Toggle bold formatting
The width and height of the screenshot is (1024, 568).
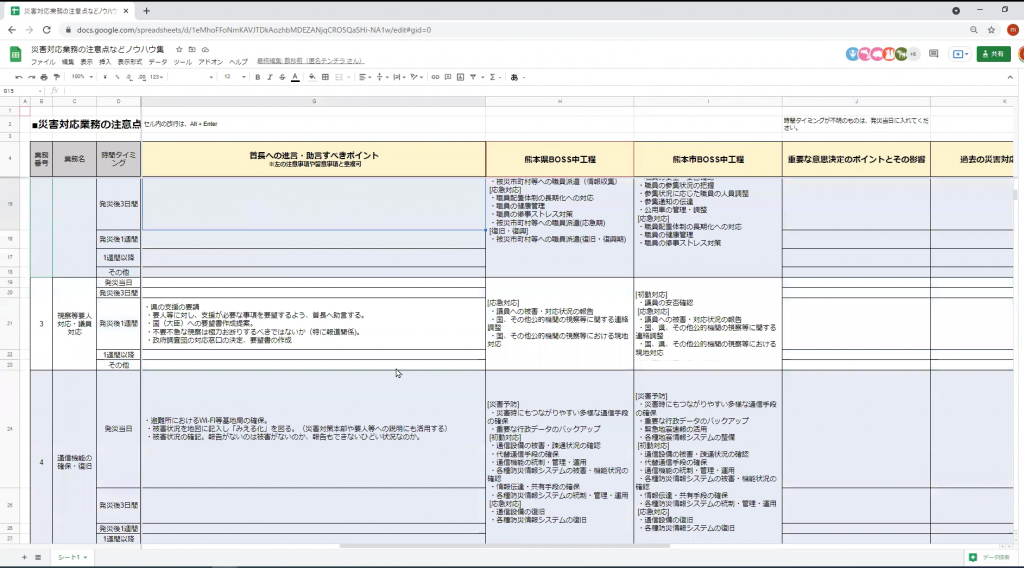[x=257, y=77]
